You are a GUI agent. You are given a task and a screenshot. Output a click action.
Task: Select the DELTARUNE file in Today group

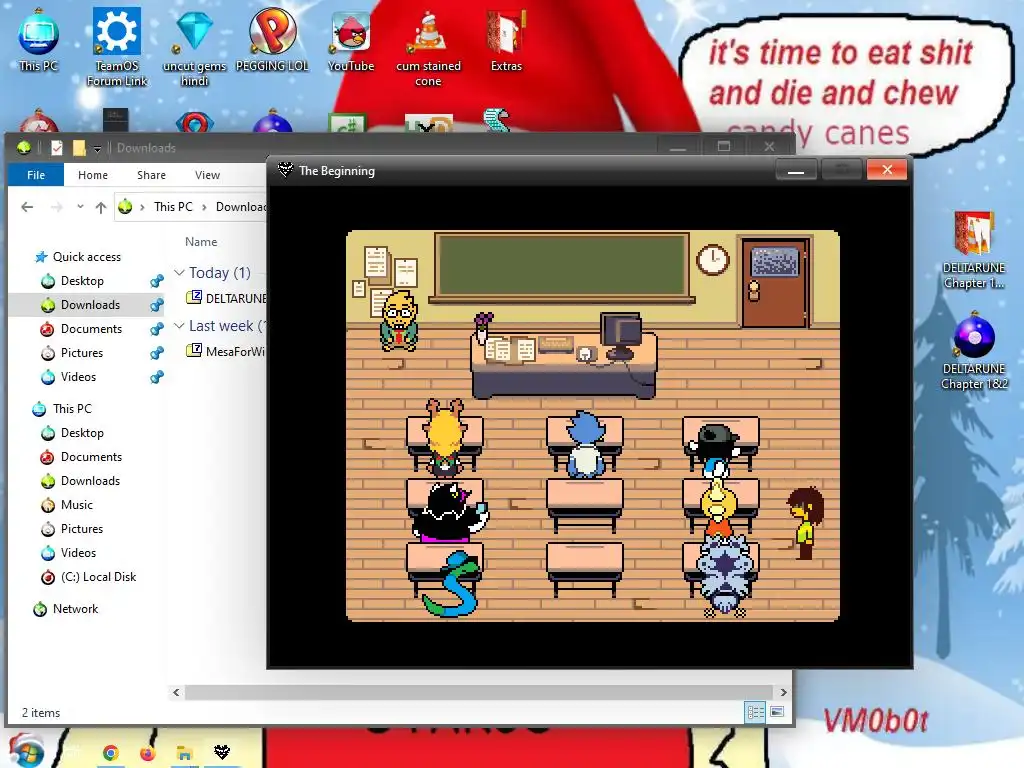click(226, 298)
